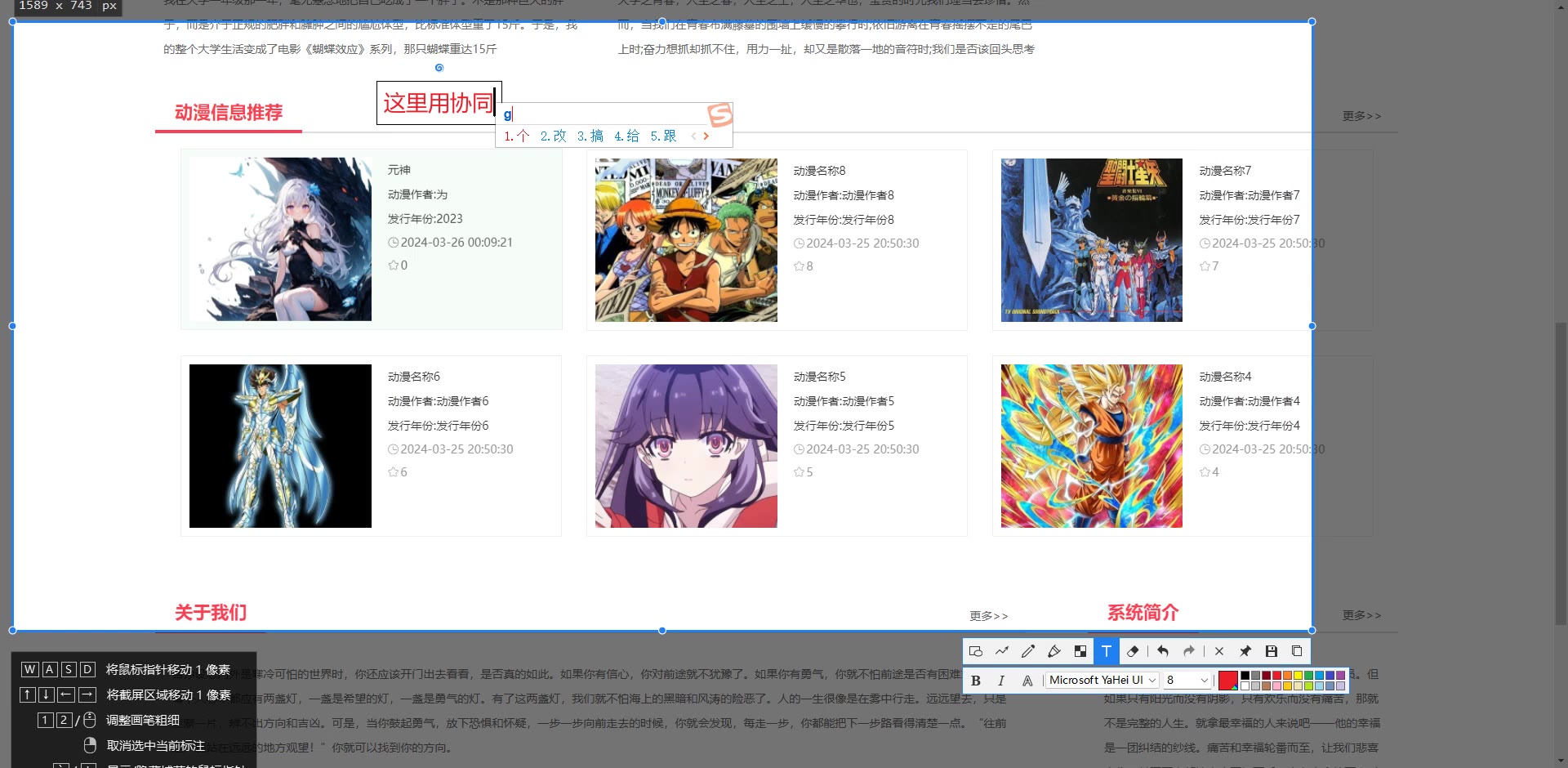Screen dimensions: 1568x768
Task: Choose IME candidate 5 跟
Action: click(663, 136)
